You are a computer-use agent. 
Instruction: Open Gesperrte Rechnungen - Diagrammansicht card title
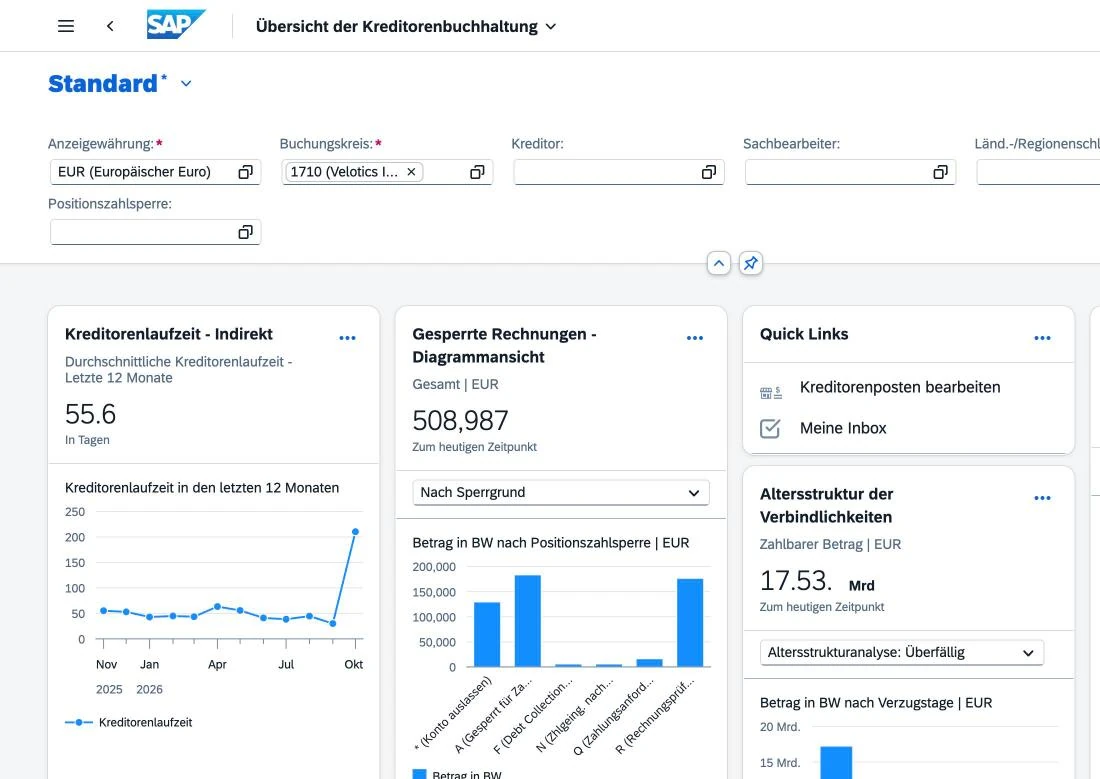point(504,345)
